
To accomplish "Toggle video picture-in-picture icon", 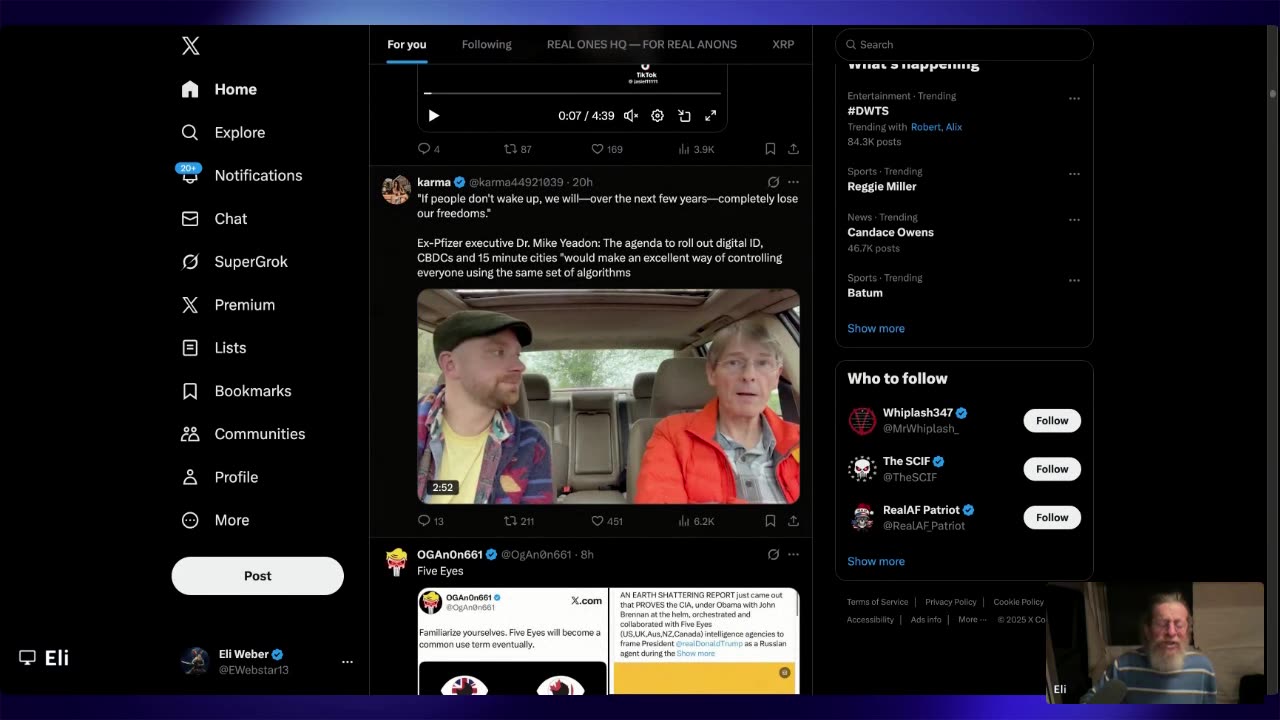I will [684, 116].
